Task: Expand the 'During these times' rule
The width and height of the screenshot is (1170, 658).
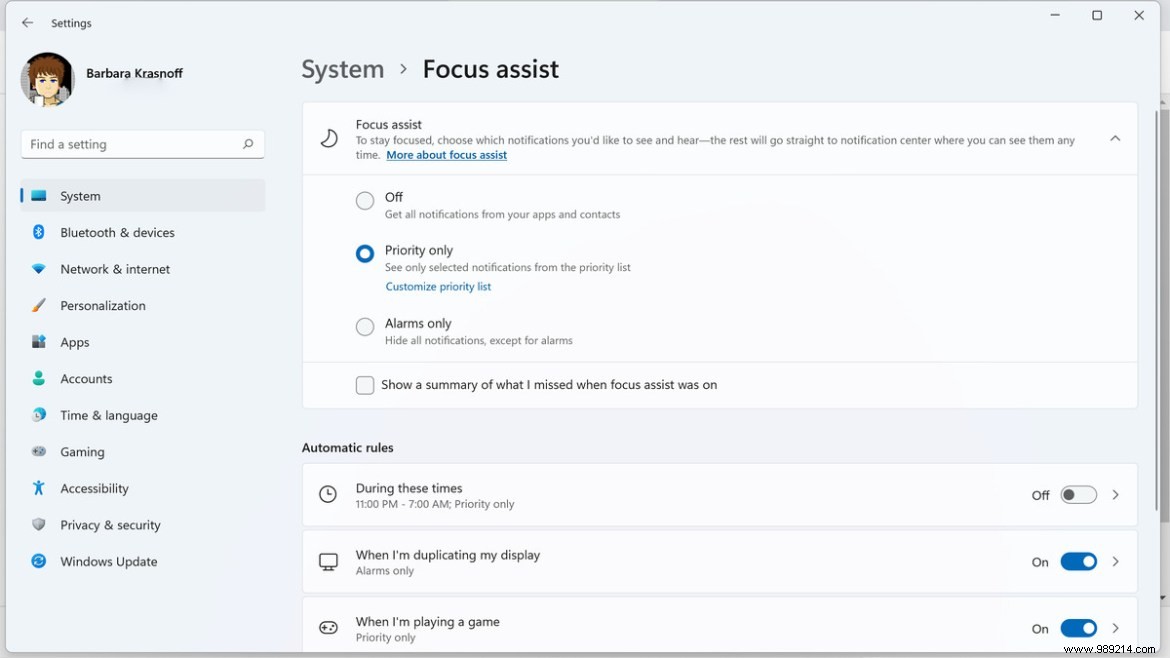Action: (x=1115, y=494)
